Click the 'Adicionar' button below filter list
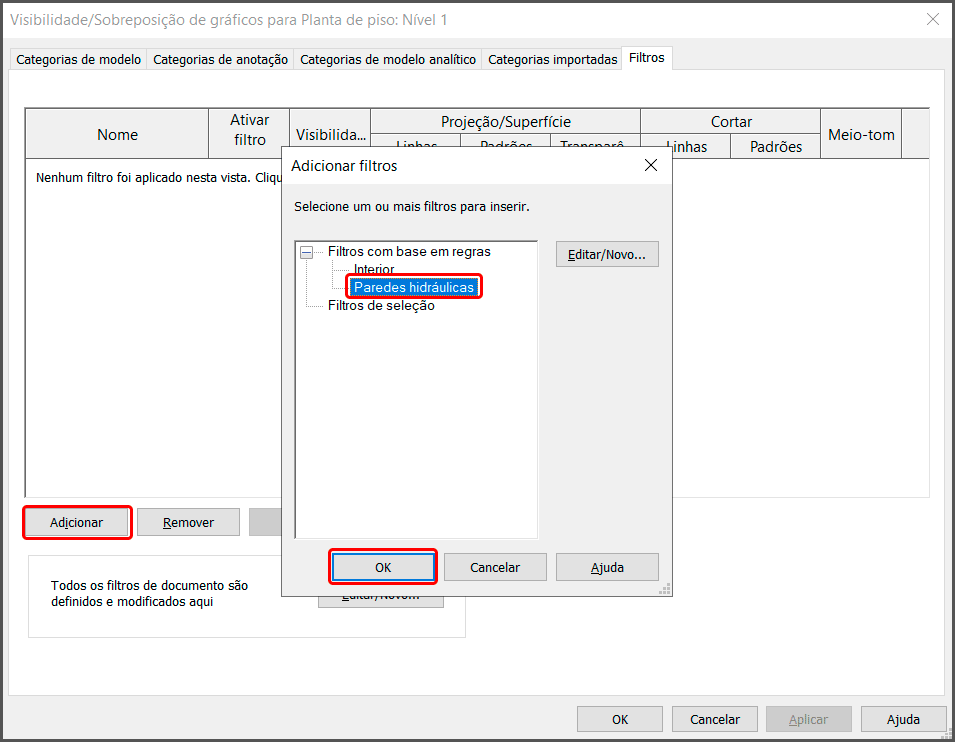The height and width of the screenshot is (742, 955). [x=77, y=522]
